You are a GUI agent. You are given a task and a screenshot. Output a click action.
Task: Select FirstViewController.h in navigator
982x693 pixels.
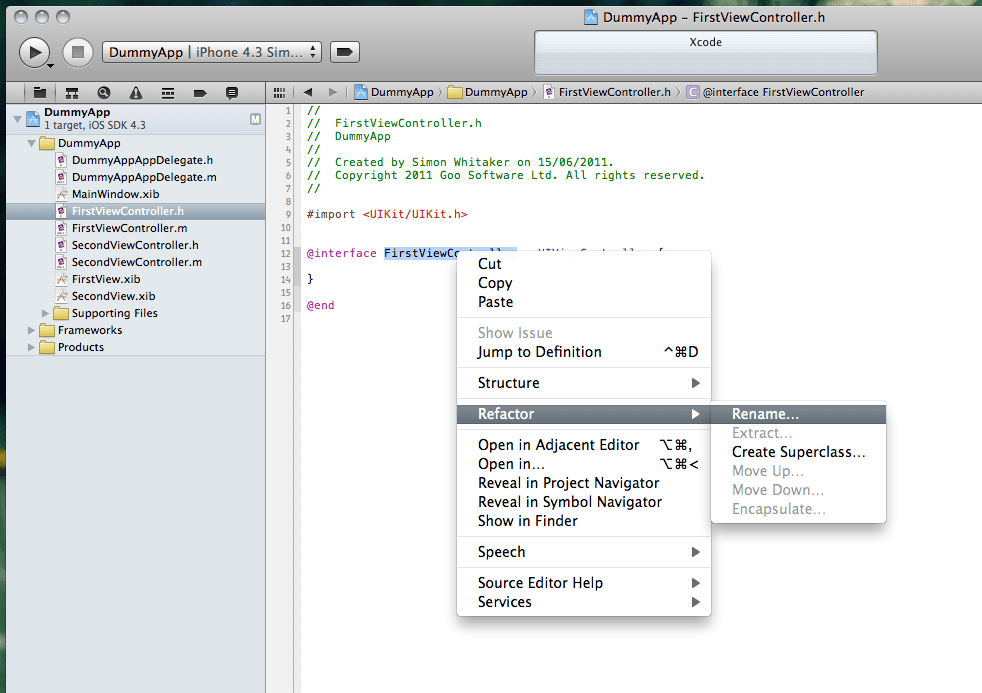(x=135, y=211)
